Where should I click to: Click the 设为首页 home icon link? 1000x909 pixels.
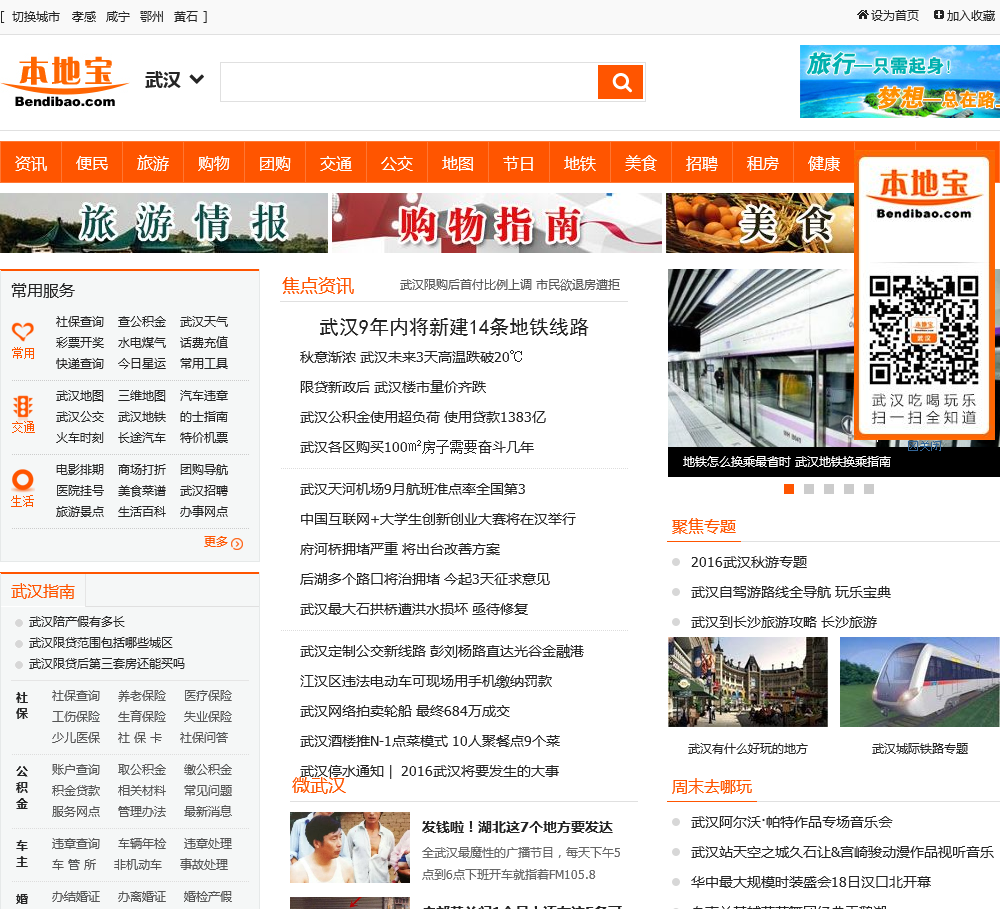point(887,15)
